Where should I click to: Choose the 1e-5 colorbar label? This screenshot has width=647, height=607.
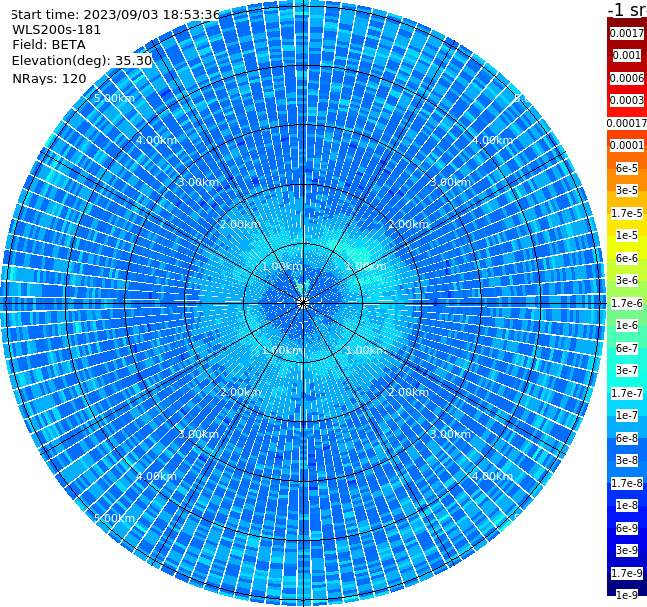pyautogui.click(x=627, y=235)
